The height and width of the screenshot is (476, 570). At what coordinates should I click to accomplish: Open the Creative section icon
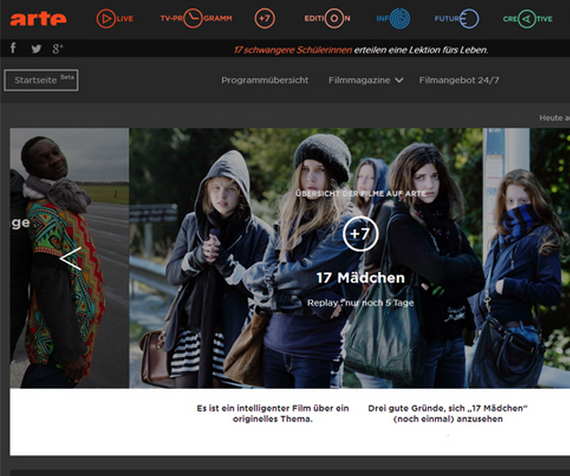point(526,19)
